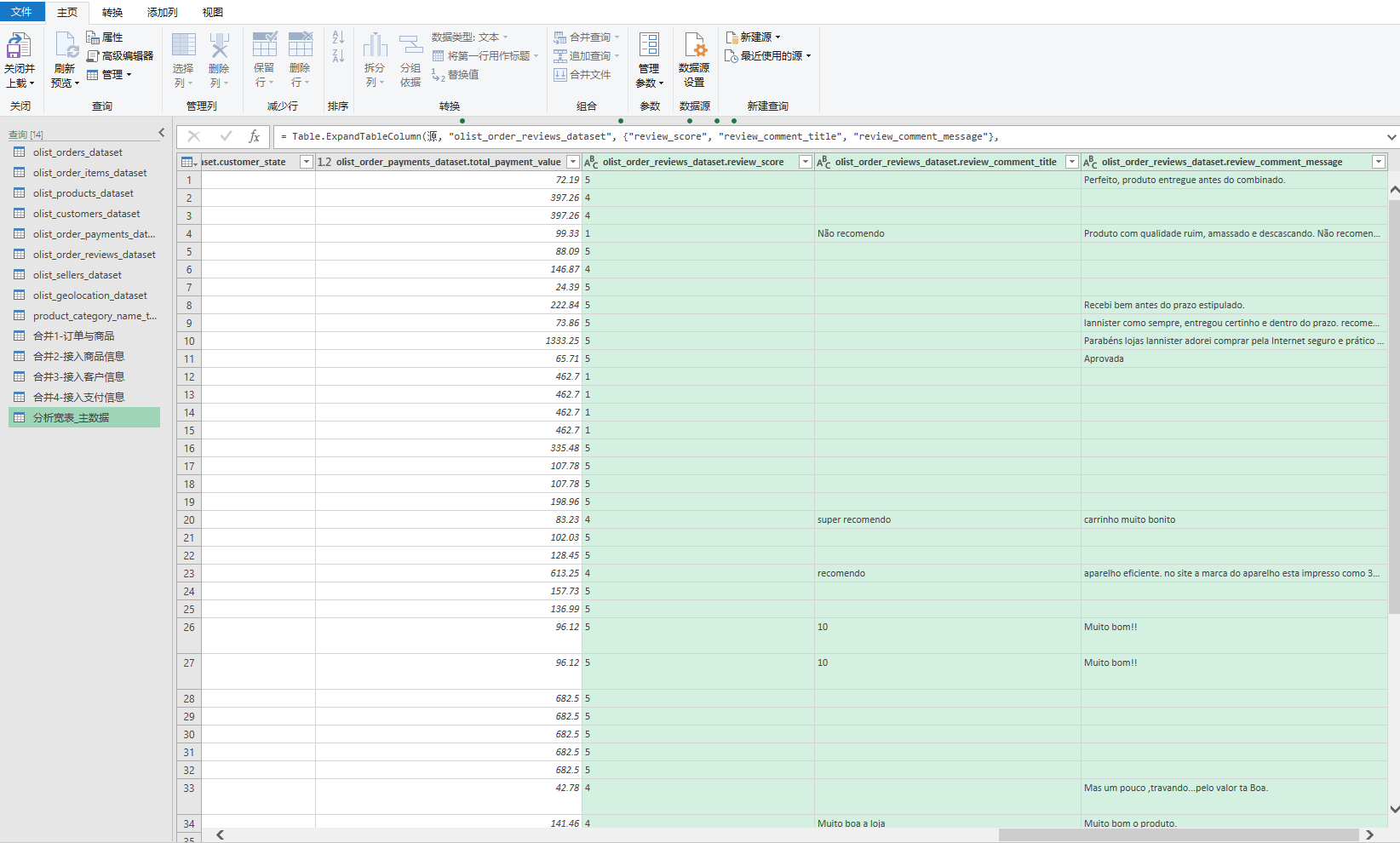Open filter dropdown for total_payment_value column
The height and width of the screenshot is (843, 1400).
[573, 162]
